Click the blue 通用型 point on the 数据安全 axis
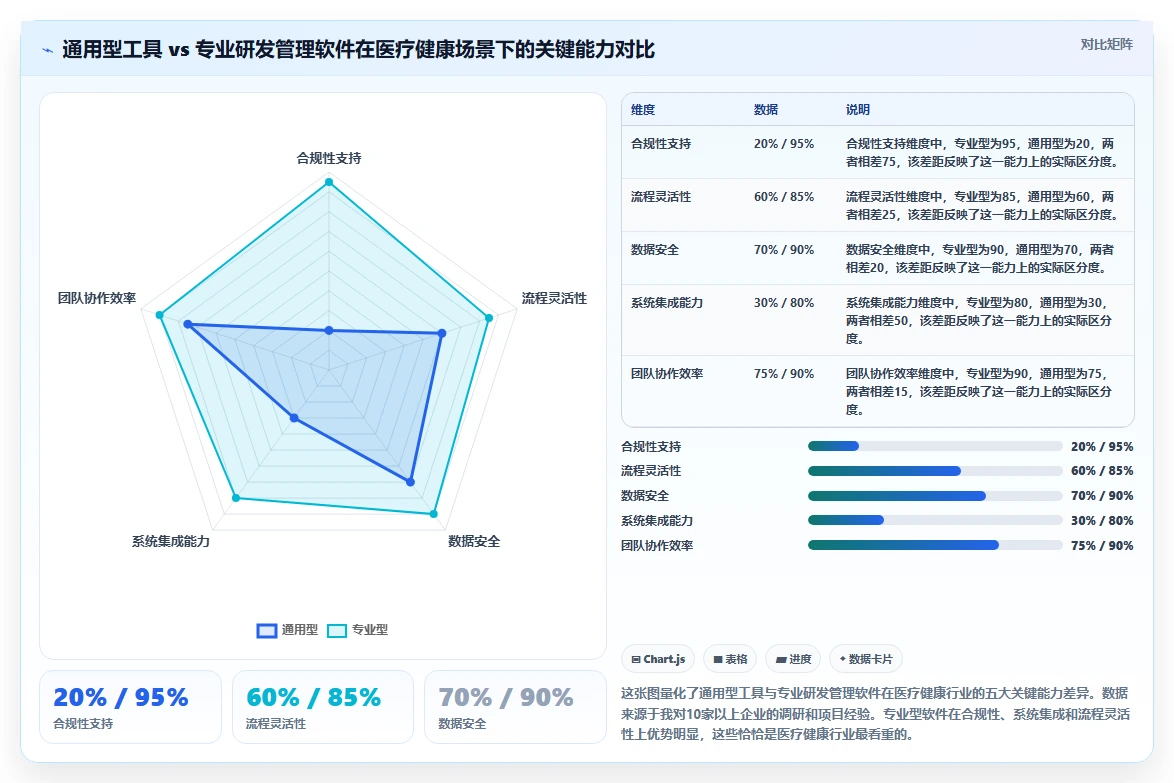Image resolution: width=1174 pixels, height=783 pixels. click(410, 482)
